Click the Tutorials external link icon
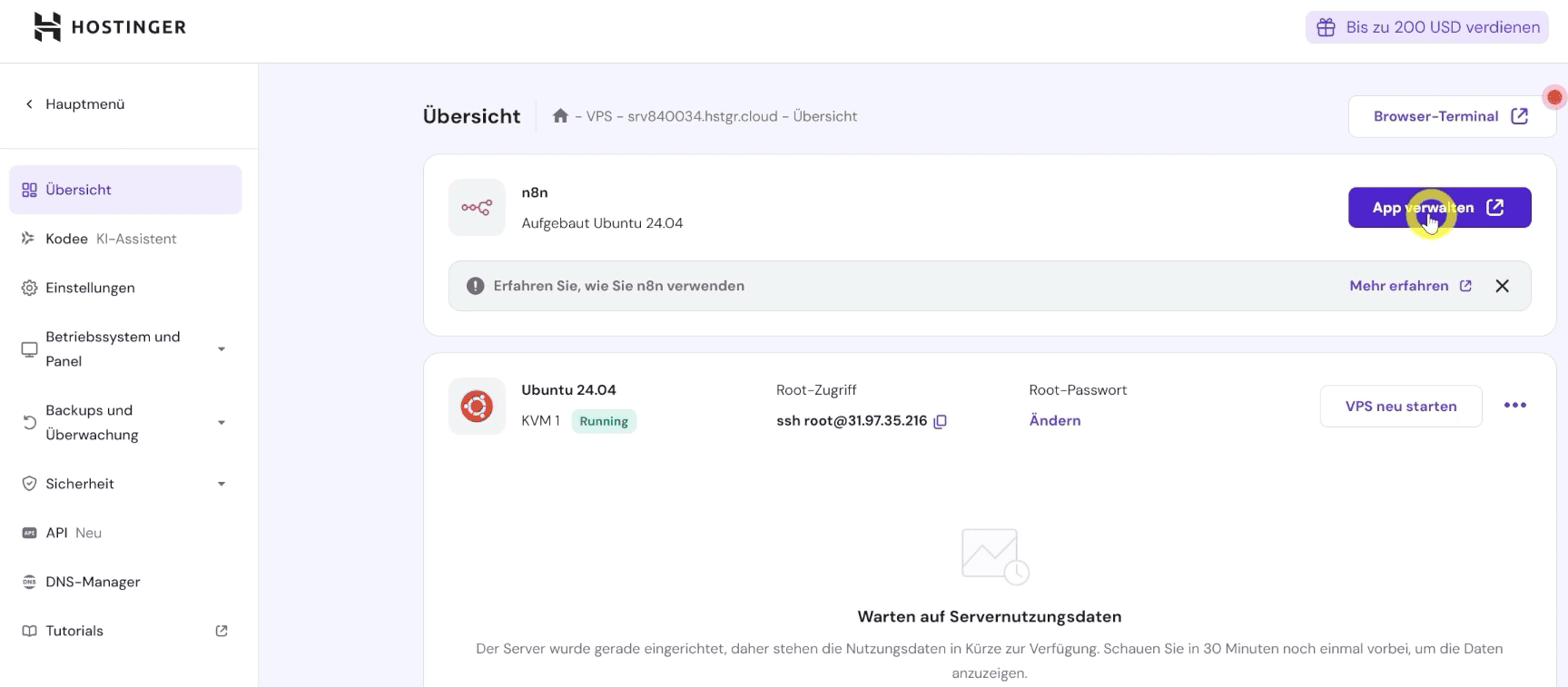This screenshot has width=1568, height=687. (221, 631)
